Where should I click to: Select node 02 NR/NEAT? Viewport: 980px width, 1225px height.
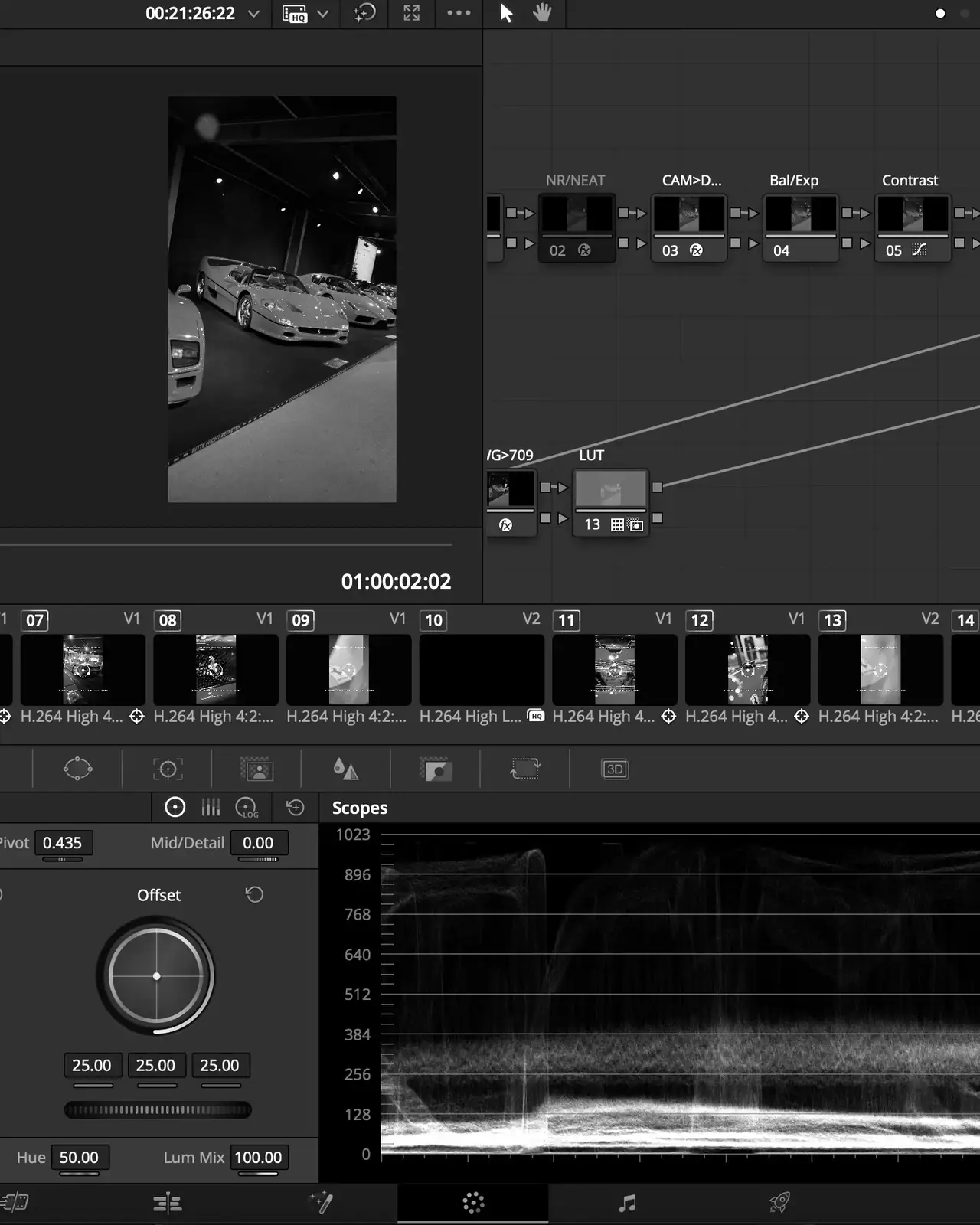point(577,228)
